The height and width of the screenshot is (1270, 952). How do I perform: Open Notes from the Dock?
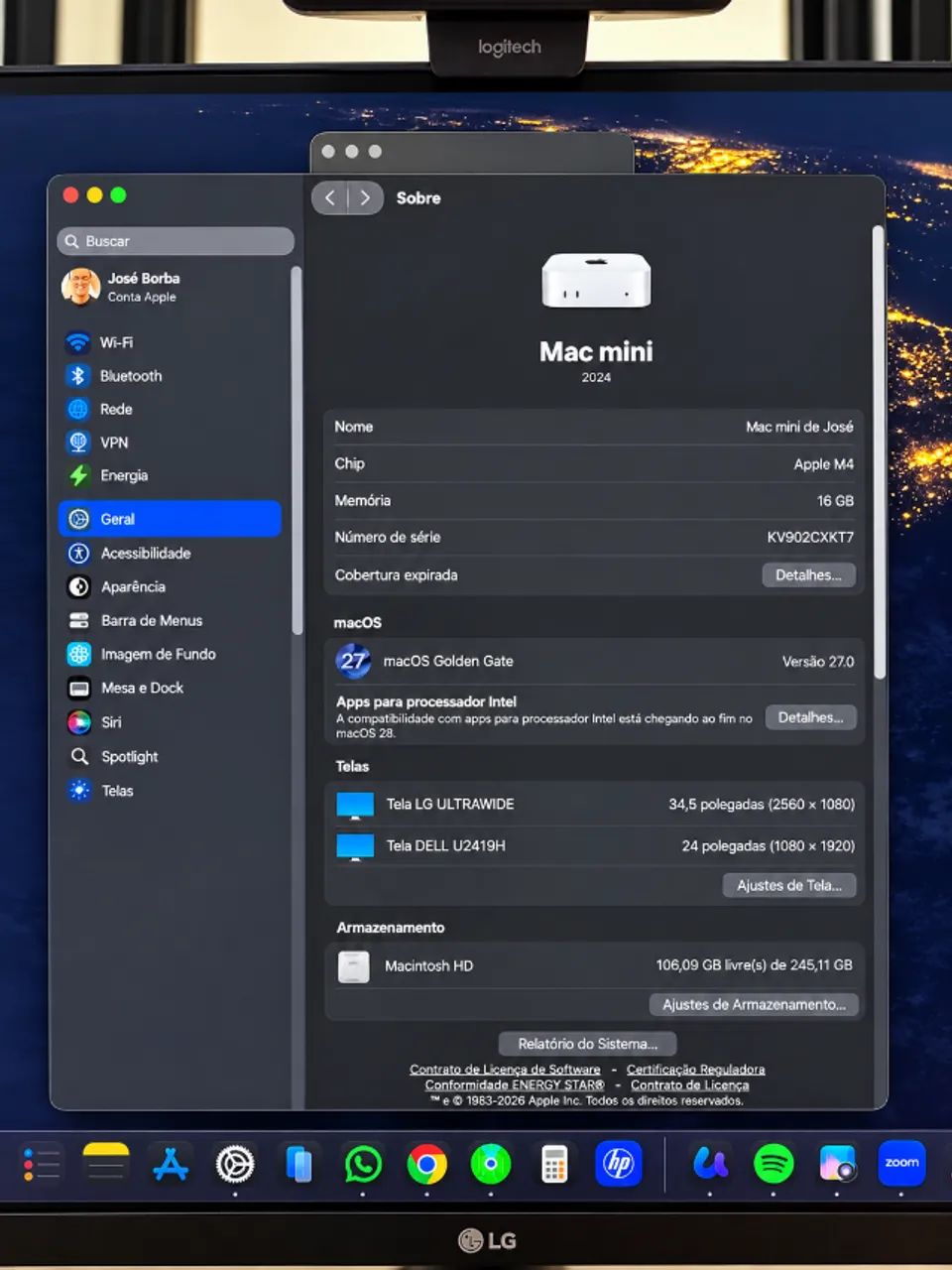point(106,1164)
